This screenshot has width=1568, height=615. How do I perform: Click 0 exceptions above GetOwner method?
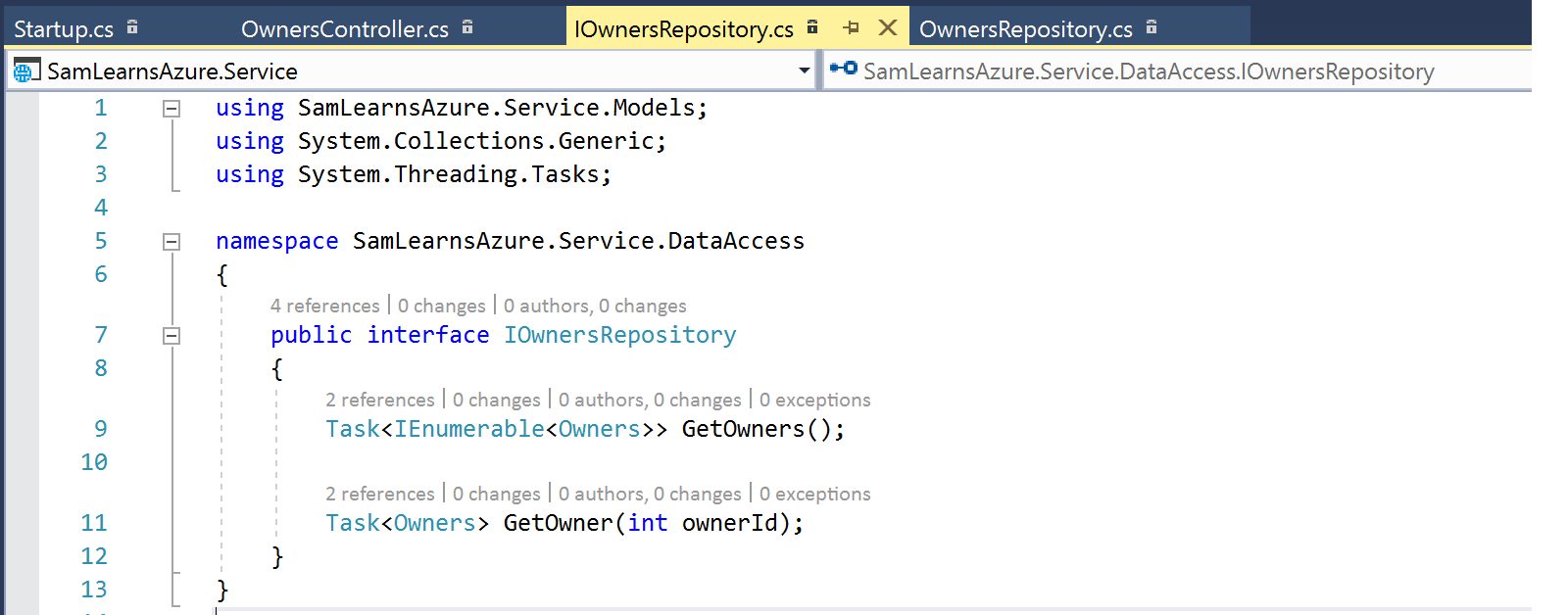click(x=814, y=495)
